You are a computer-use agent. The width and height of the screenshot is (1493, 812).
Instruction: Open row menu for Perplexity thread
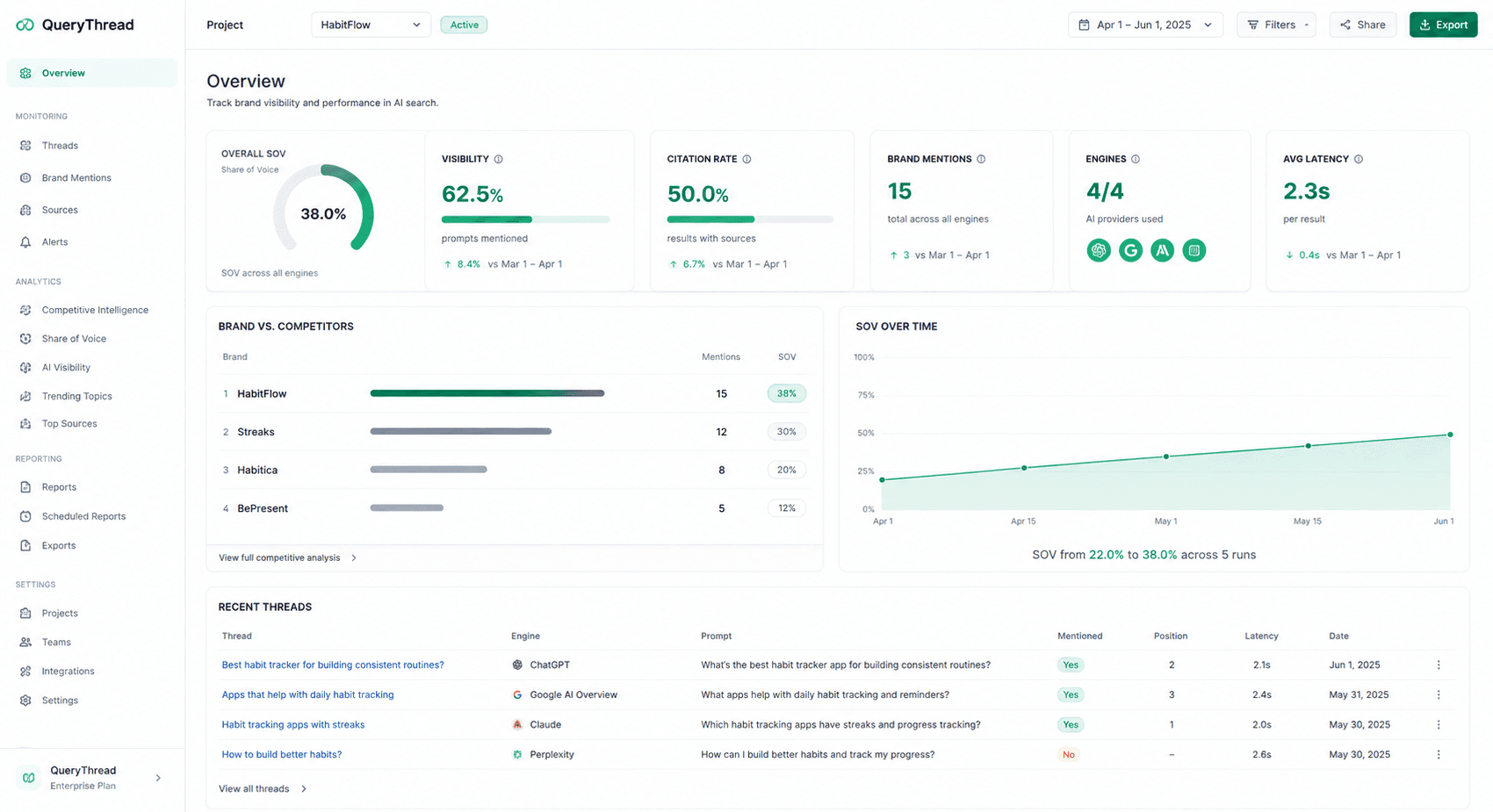tap(1439, 755)
